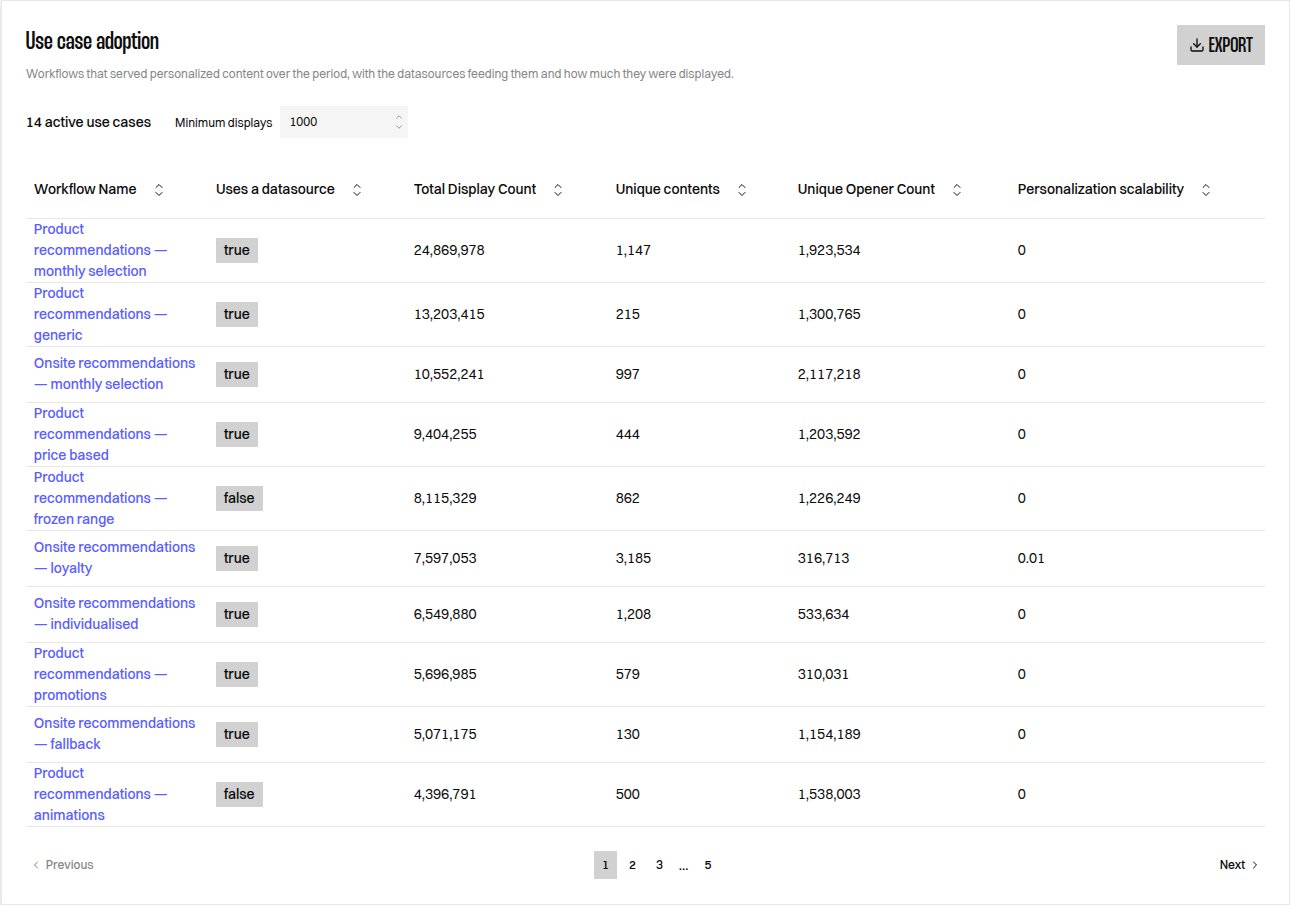Sort by Unique contents icon
The width and height of the screenshot is (1290, 905).
pos(741,189)
